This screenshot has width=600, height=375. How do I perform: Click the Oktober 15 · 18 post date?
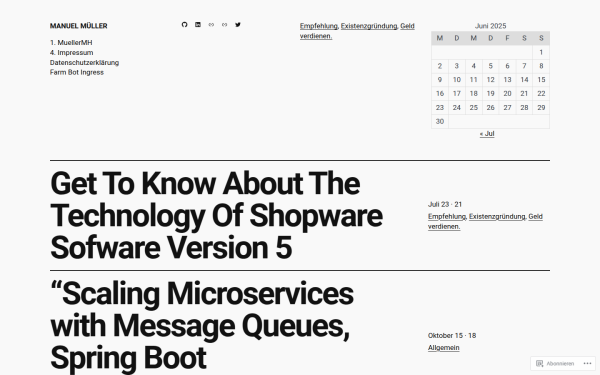click(x=452, y=336)
